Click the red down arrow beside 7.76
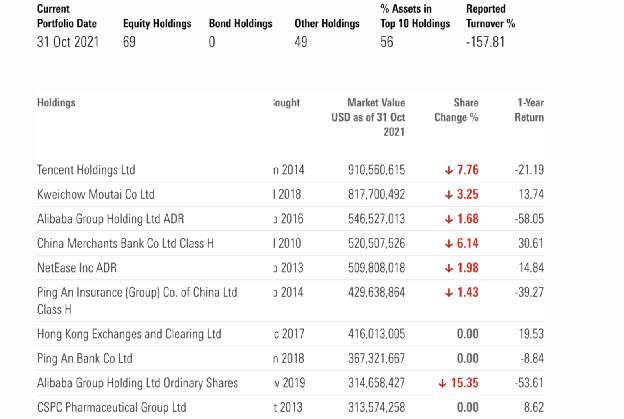This screenshot has width=624, height=419. point(449,170)
